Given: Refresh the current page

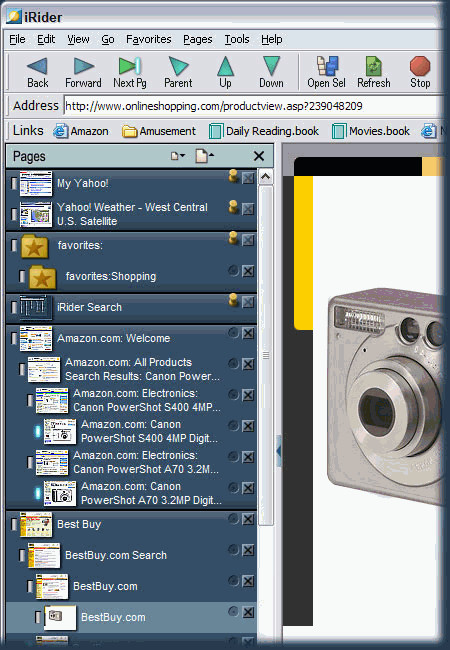Looking at the screenshot, I should (x=374, y=66).
